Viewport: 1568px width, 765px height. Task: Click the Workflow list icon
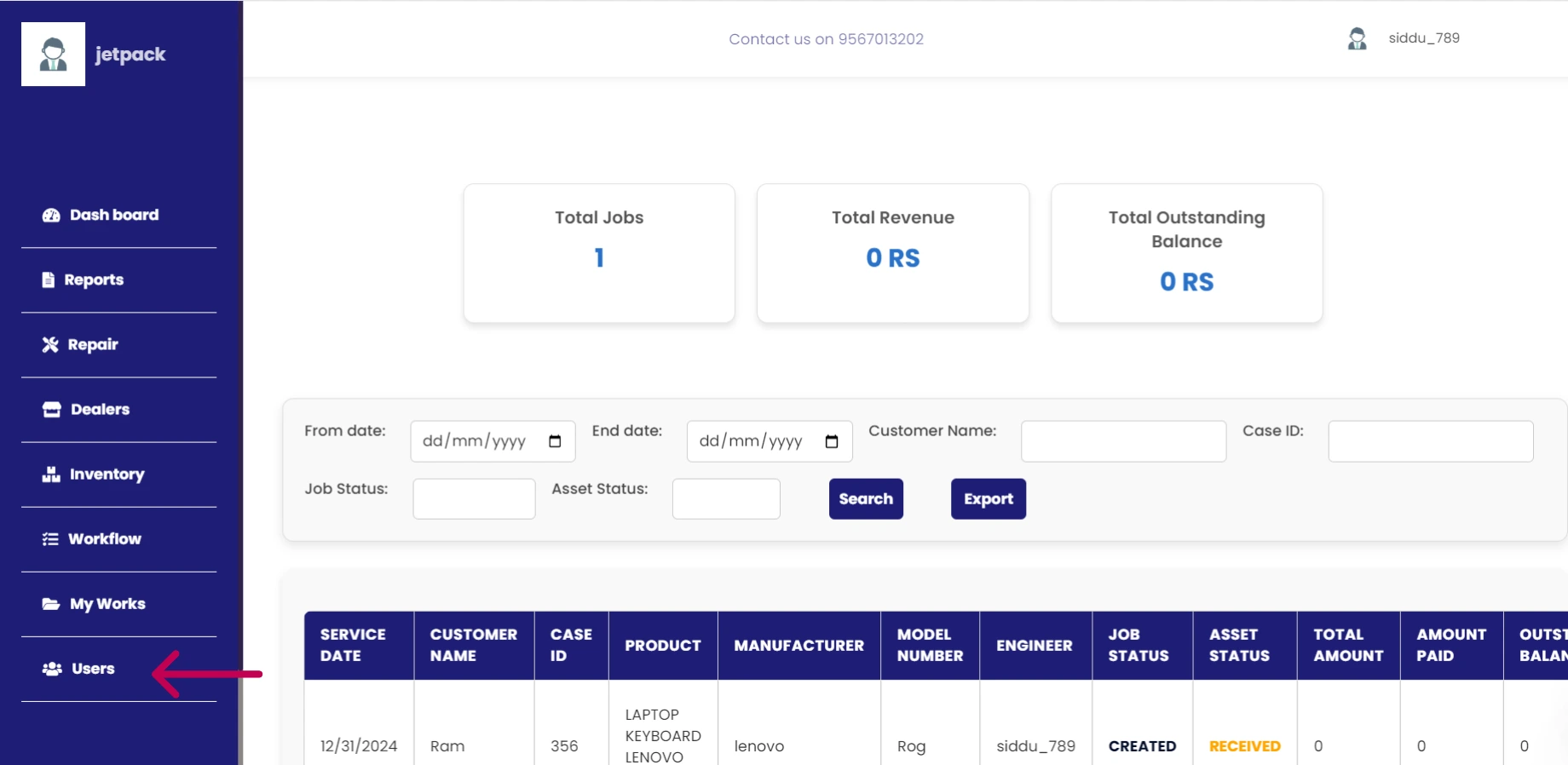(50, 539)
